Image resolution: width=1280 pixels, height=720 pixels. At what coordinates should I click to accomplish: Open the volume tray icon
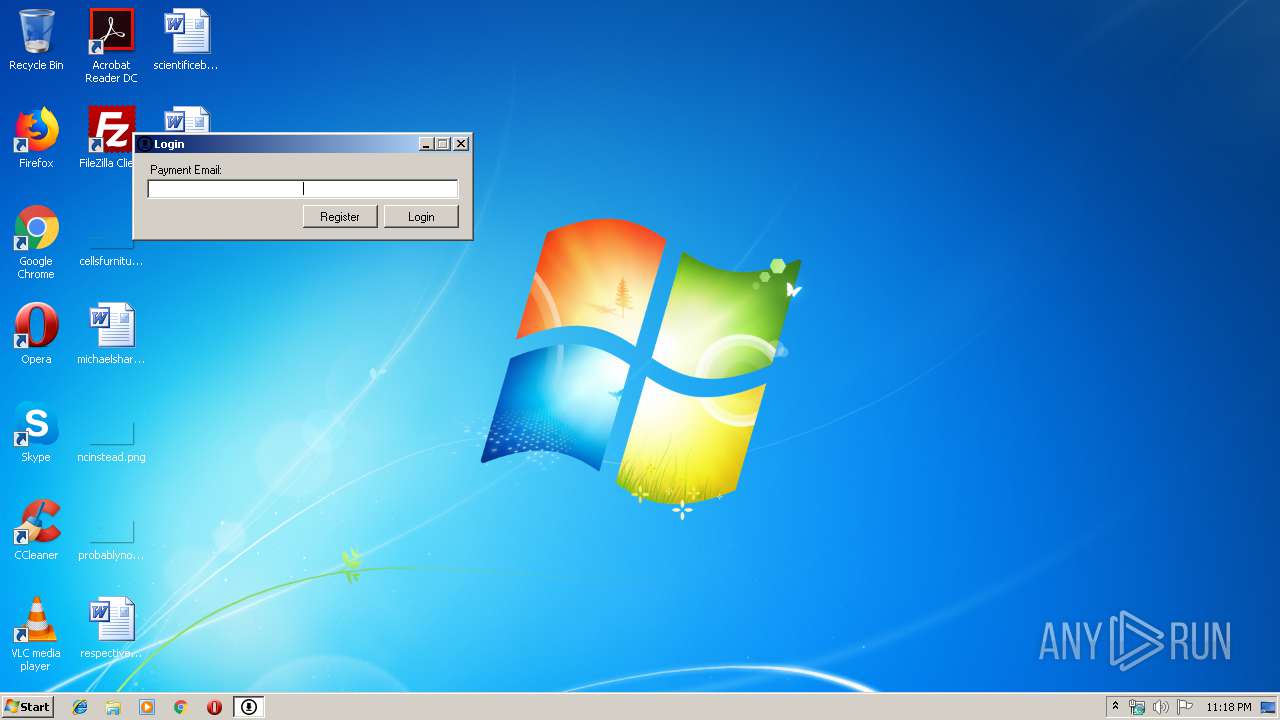pyautogui.click(x=1161, y=707)
